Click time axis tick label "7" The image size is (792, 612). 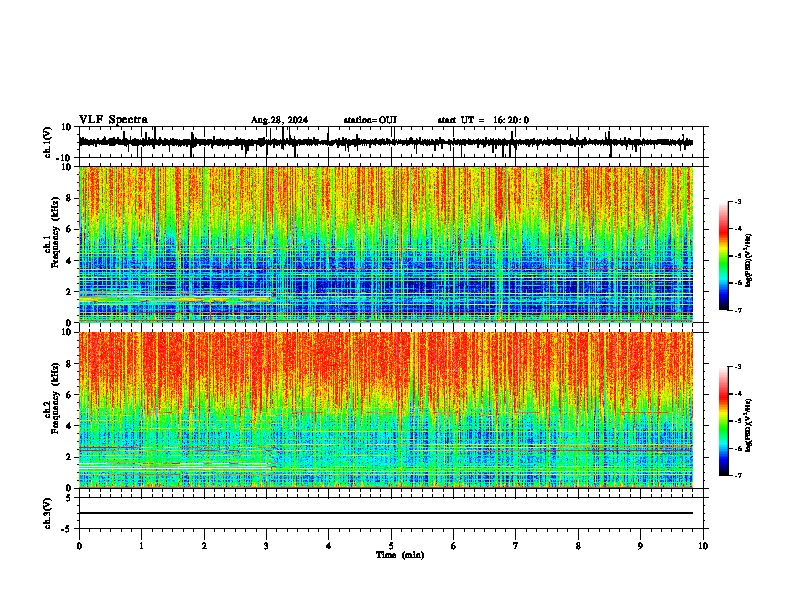point(516,546)
